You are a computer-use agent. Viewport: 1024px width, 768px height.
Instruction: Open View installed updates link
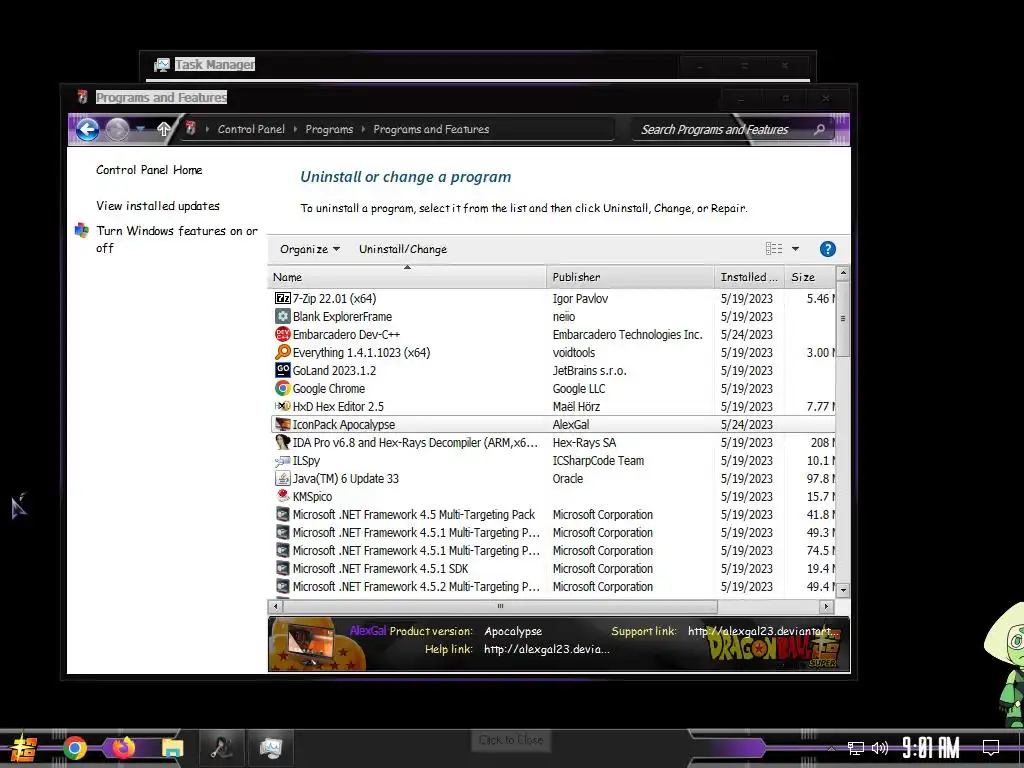pos(157,206)
